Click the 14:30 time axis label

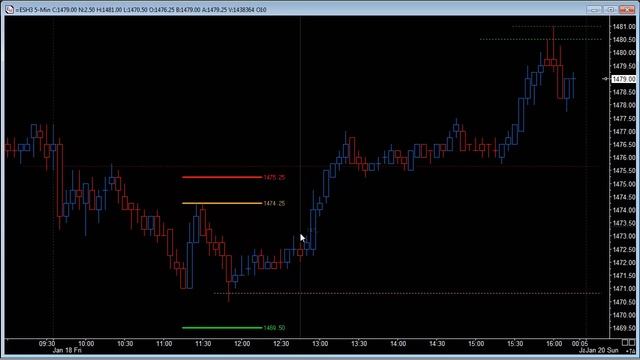point(437,344)
